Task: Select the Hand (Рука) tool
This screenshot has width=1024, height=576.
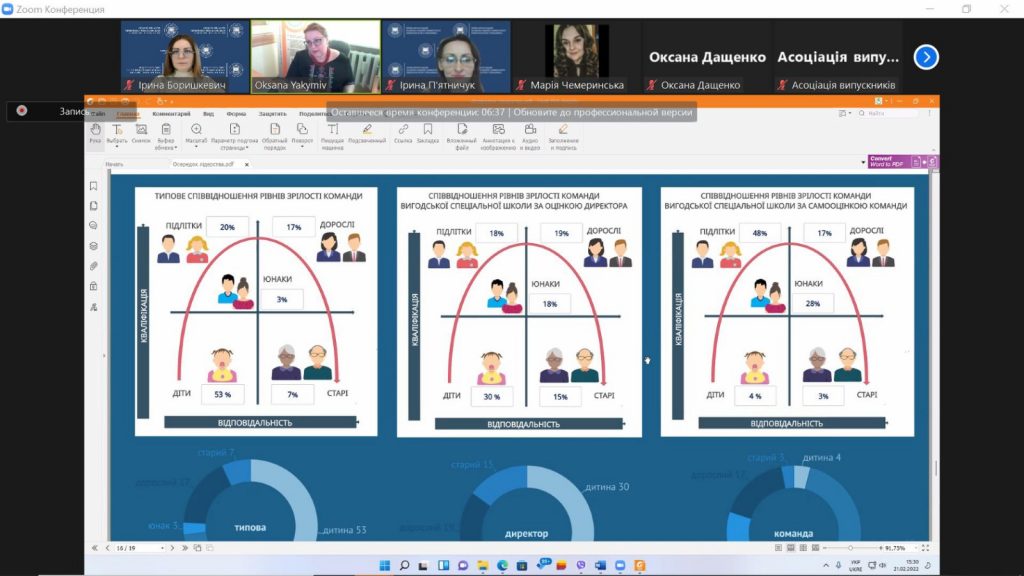Action: [x=95, y=132]
